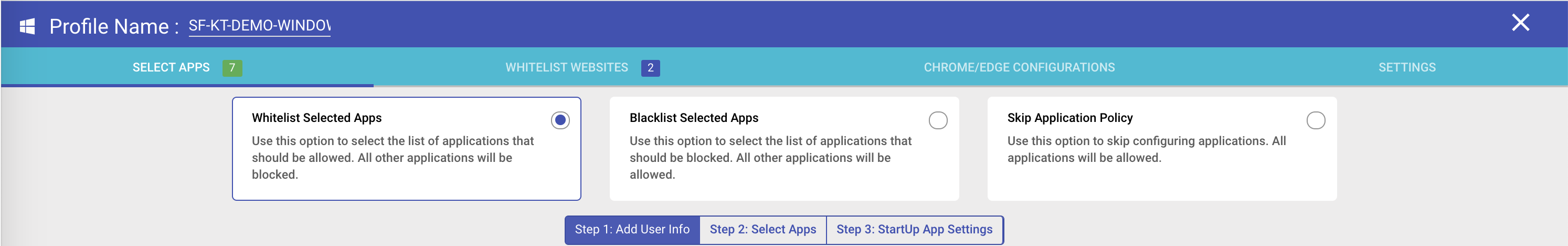Select the Skip Application Policy radio button
The height and width of the screenshot is (246, 1568).
pyautogui.click(x=1316, y=120)
